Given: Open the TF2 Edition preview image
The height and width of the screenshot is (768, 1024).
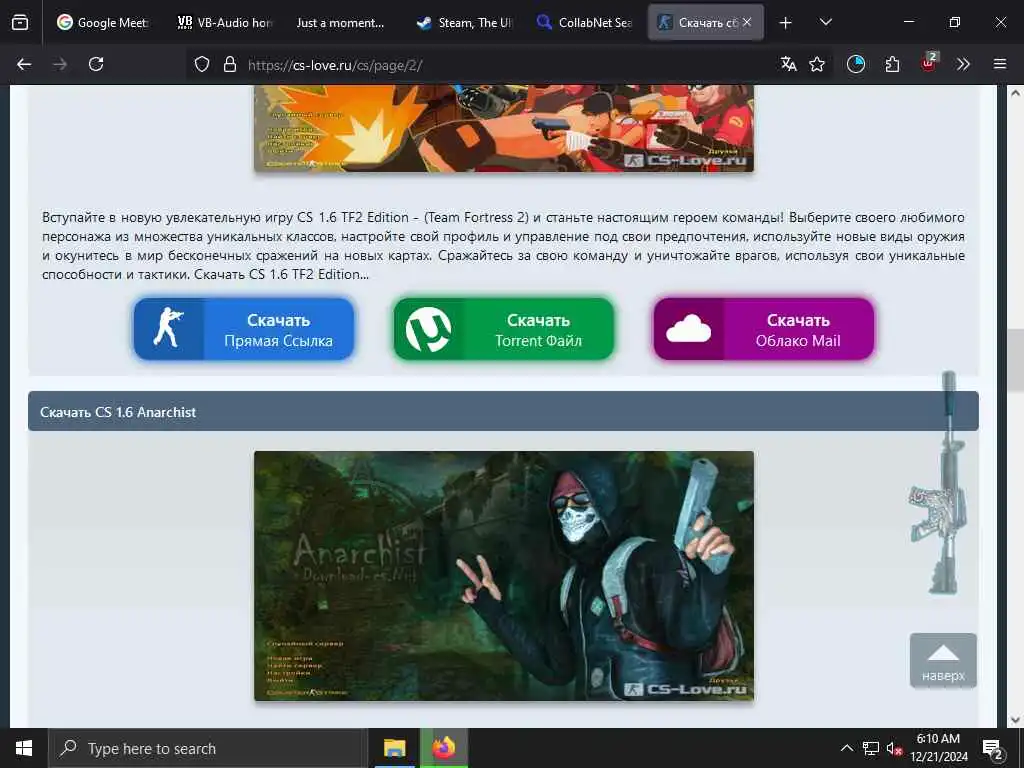Looking at the screenshot, I should click(504, 128).
